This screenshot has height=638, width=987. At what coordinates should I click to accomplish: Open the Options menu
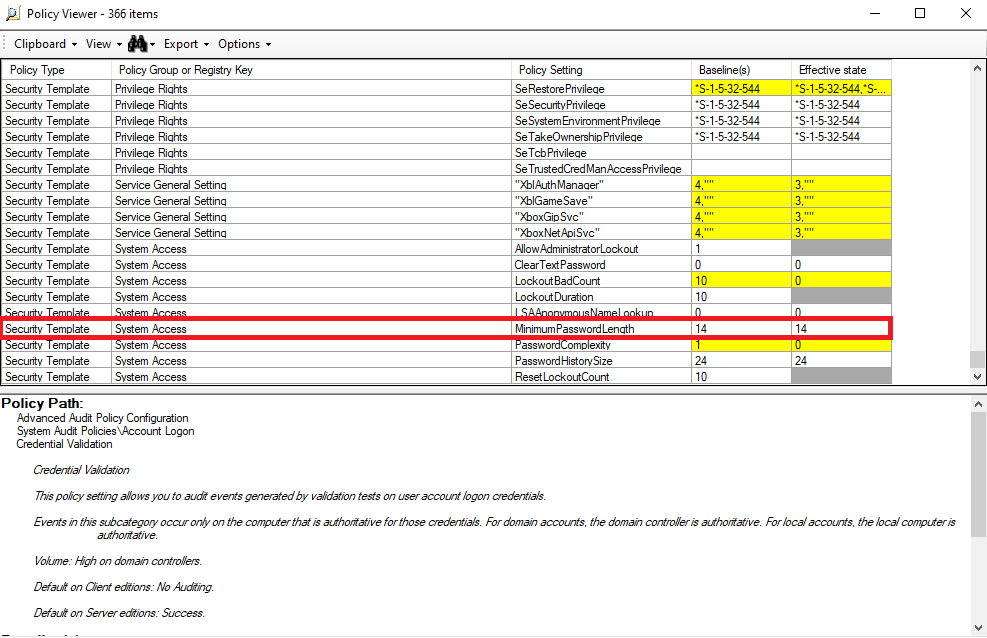[x=244, y=44]
